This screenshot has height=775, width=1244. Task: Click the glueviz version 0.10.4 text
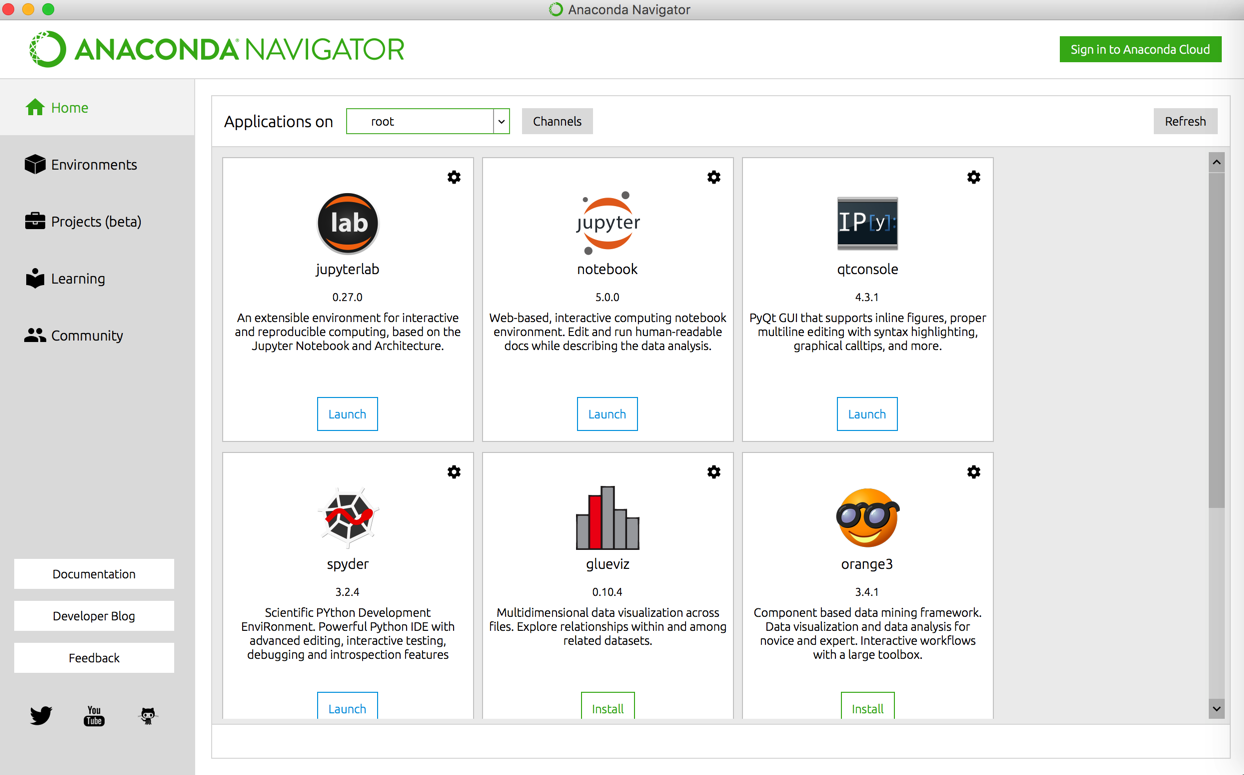(x=607, y=592)
